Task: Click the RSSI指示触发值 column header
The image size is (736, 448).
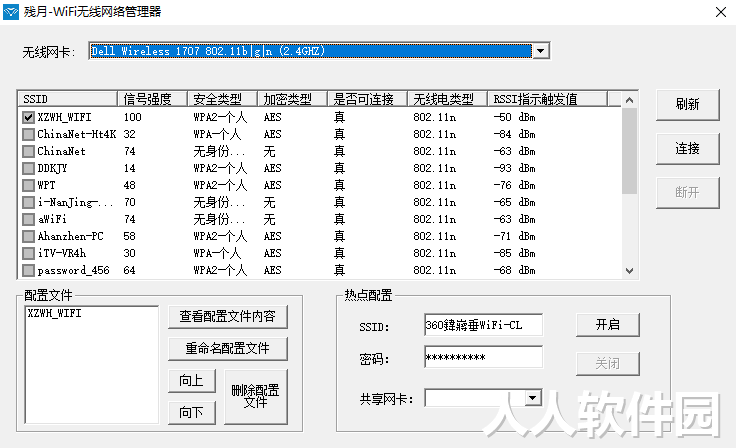Action: 547,99
